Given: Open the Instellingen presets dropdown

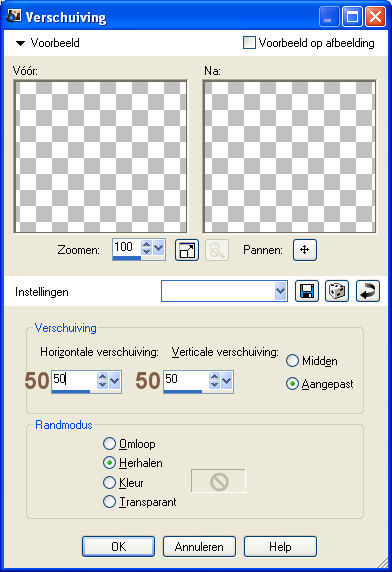Looking at the screenshot, I should [280, 291].
